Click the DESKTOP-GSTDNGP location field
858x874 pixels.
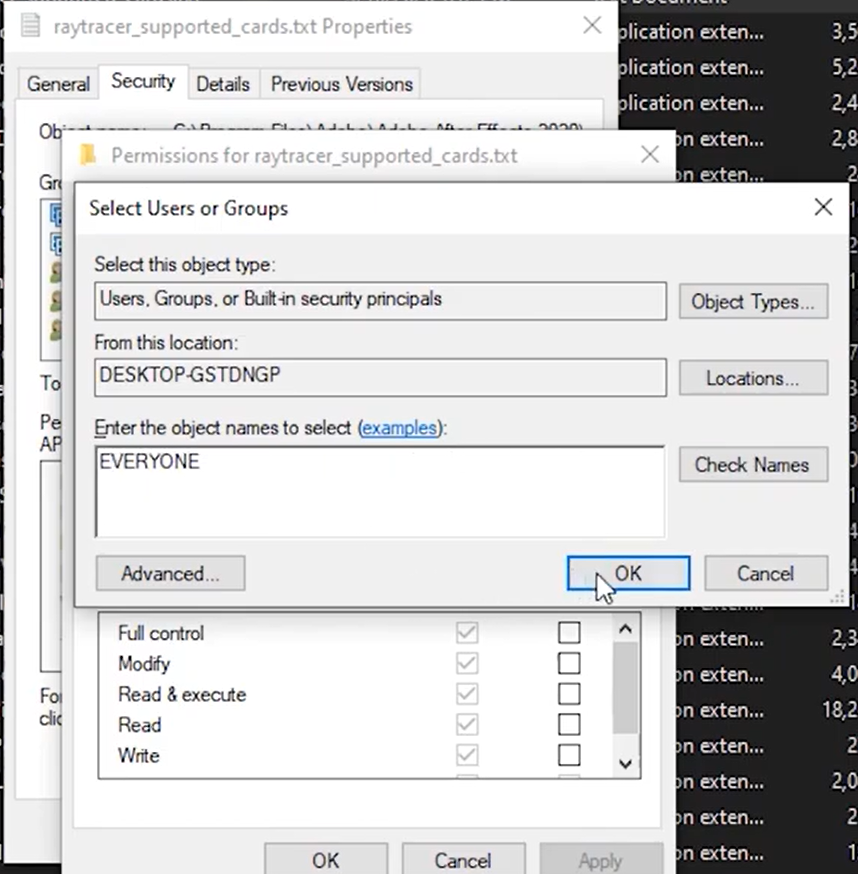tap(380, 377)
